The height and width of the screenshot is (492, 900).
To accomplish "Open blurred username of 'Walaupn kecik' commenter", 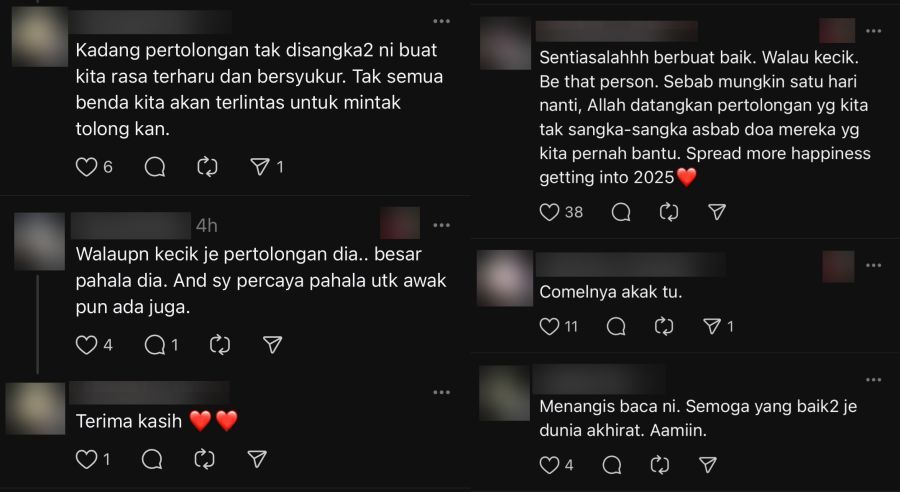I will (x=131, y=226).
